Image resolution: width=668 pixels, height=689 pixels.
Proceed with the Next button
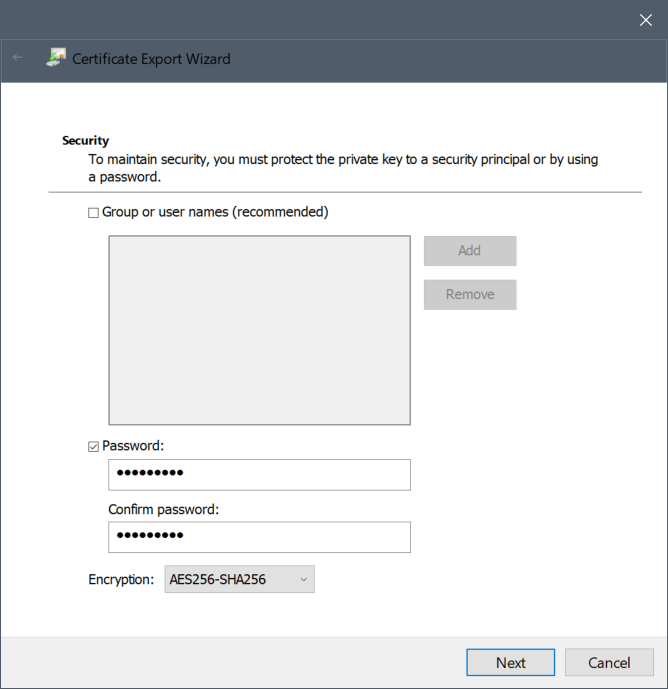pos(510,662)
